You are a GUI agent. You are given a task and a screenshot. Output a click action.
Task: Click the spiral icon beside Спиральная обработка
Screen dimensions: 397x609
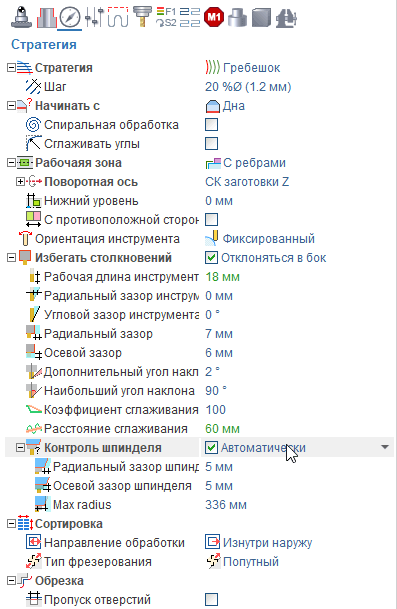33,125
